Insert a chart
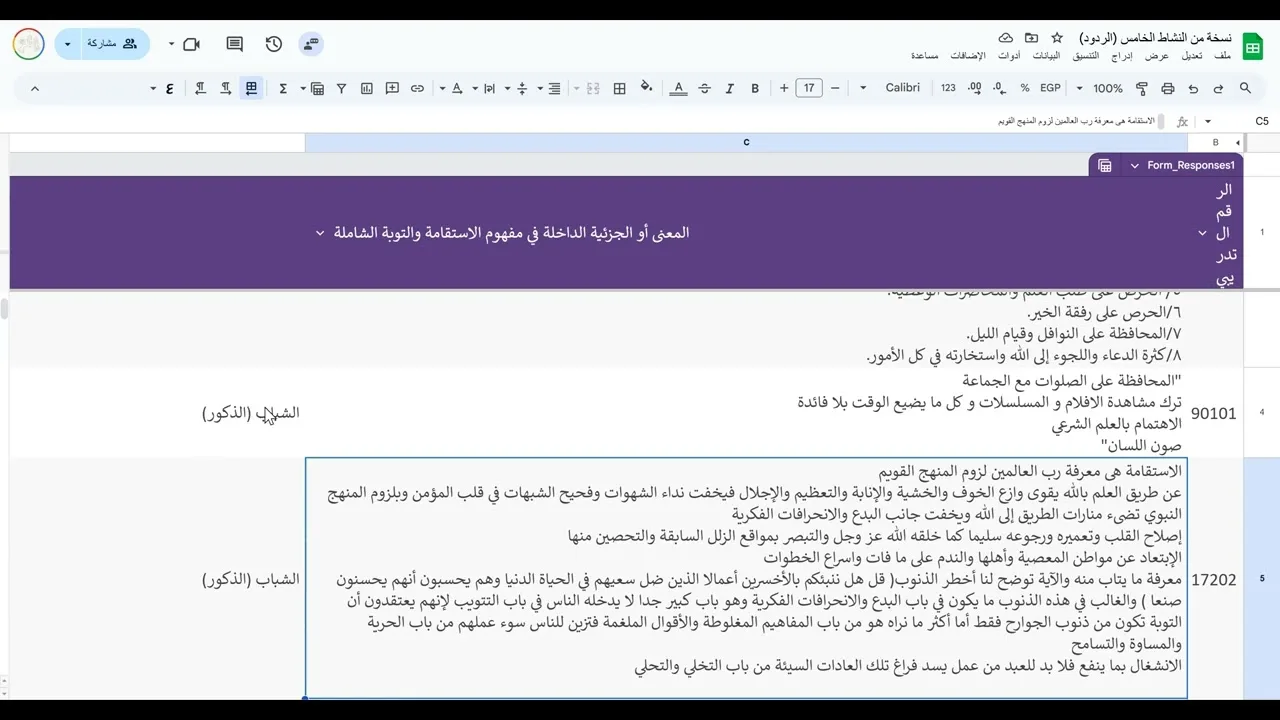The width and height of the screenshot is (1280, 720). (x=367, y=88)
